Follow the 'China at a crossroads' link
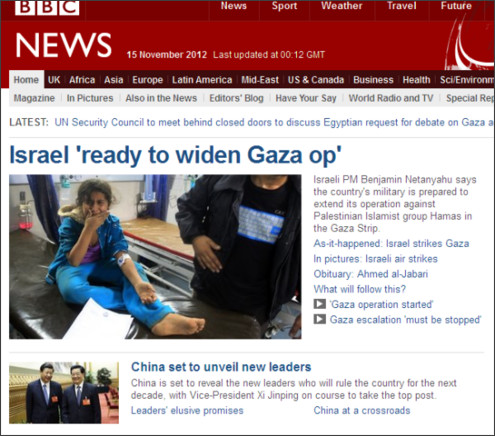Viewport: 495px width, 436px height. point(362,410)
